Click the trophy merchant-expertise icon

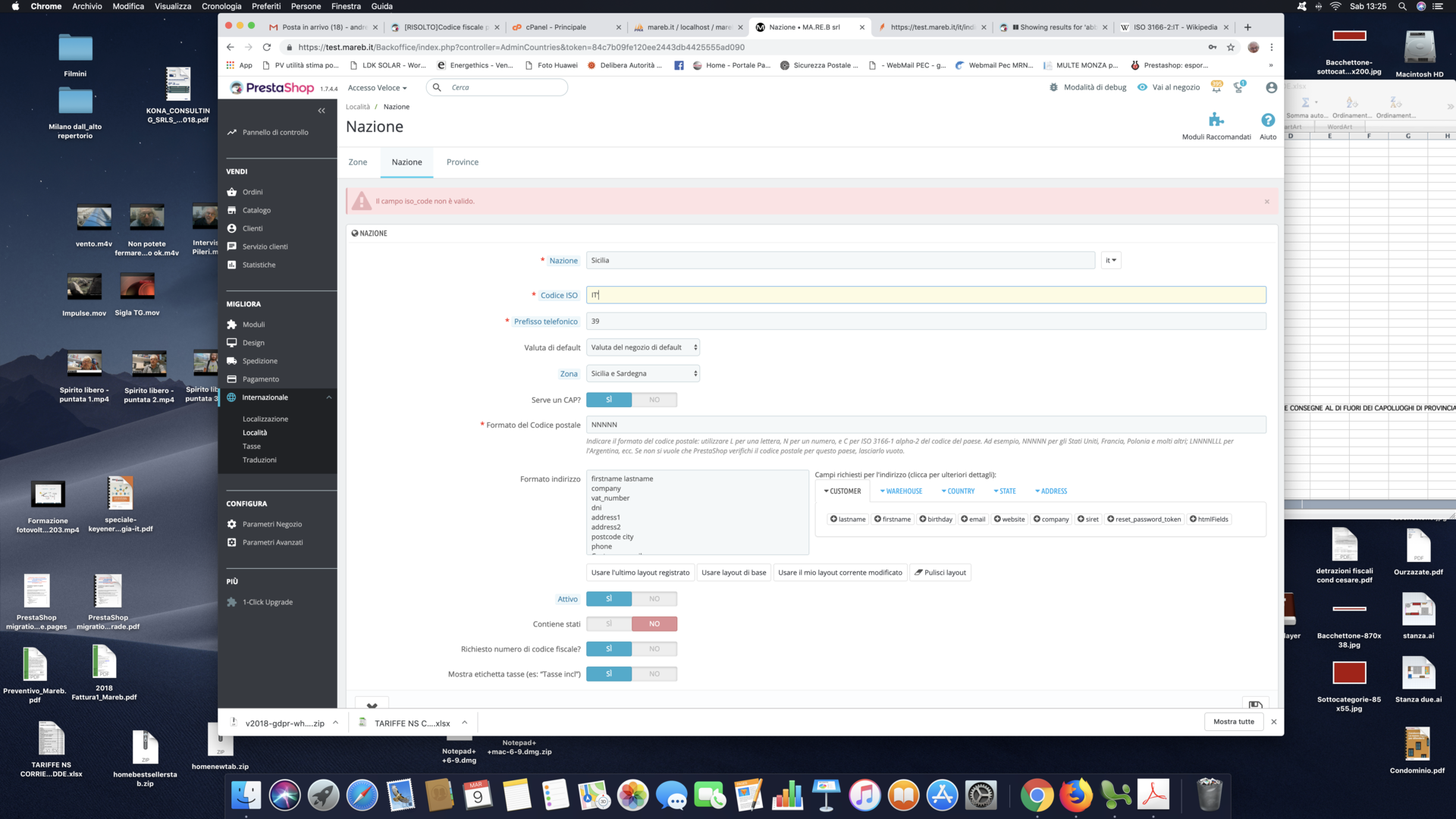point(1239,88)
